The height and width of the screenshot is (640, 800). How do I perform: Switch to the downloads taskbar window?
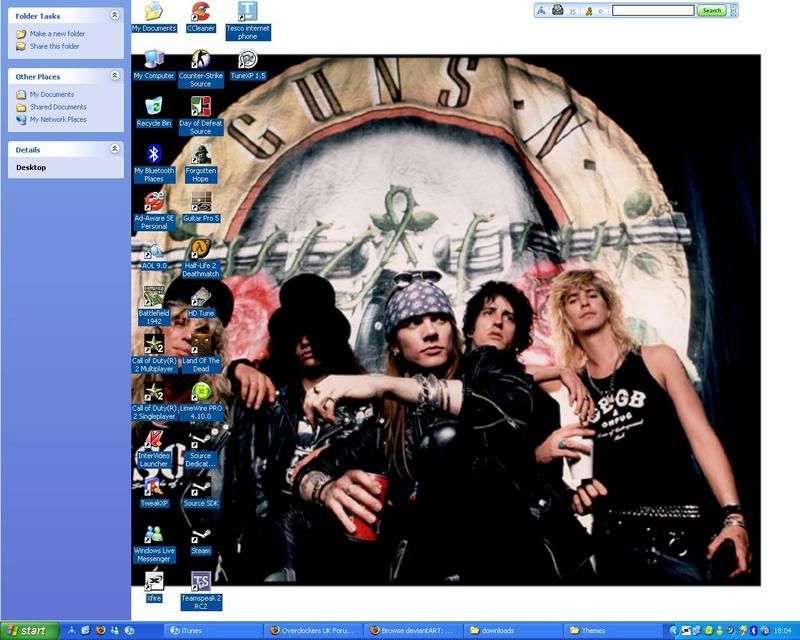510,631
